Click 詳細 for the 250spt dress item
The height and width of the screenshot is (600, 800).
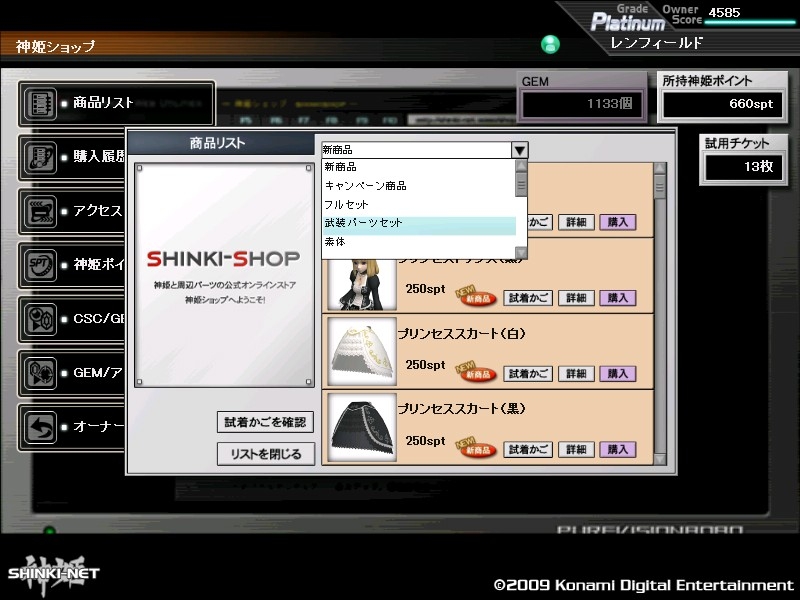(576, 298)
